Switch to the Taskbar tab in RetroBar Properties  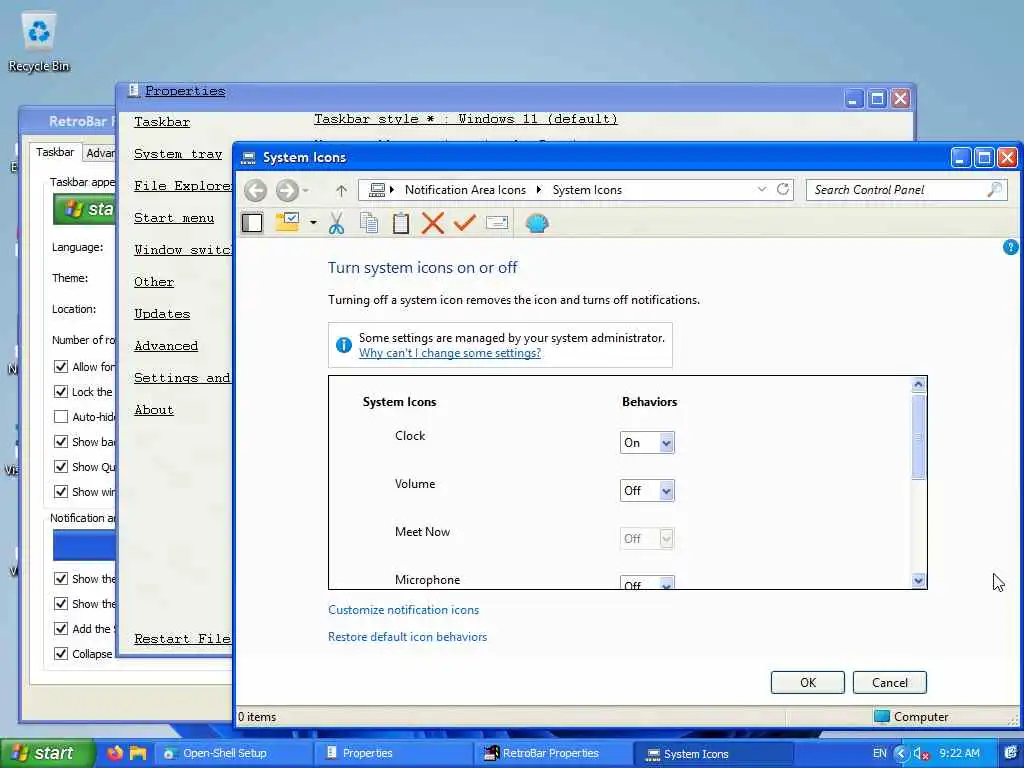click(x=55, y=152)
